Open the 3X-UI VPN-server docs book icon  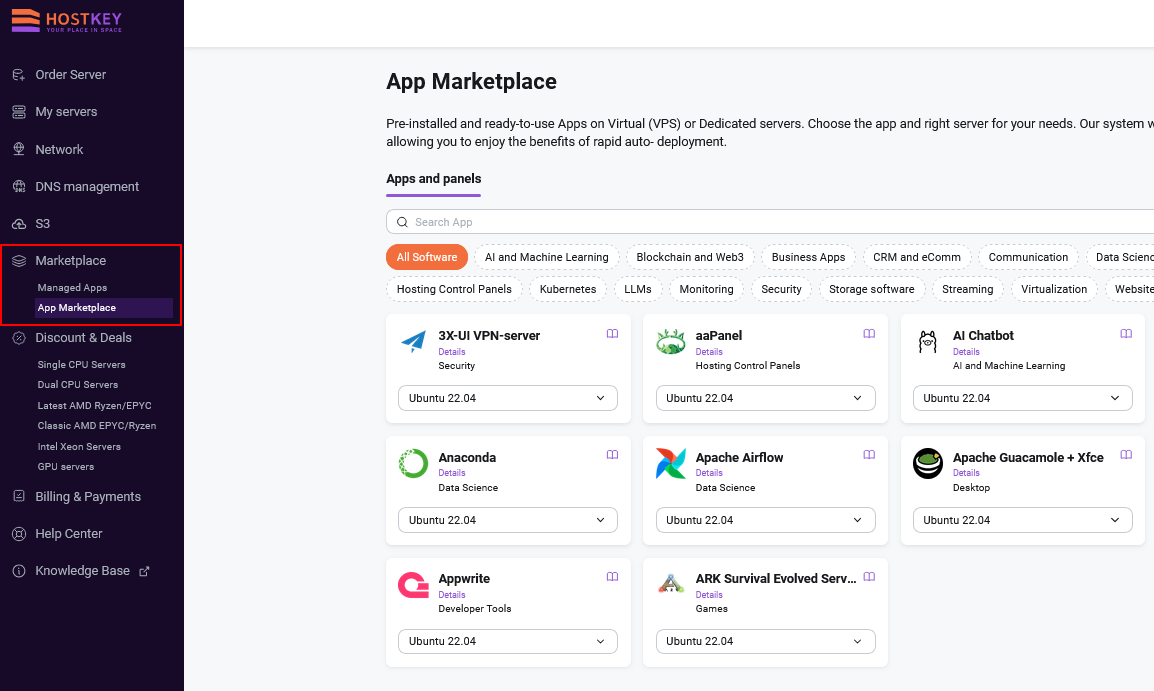pyautogui.click(x=612, y=334)
